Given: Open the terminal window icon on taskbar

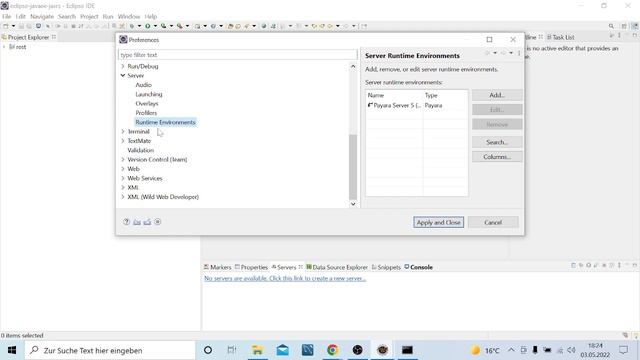Looking at the screenshot, I should [x=407, y=350].
